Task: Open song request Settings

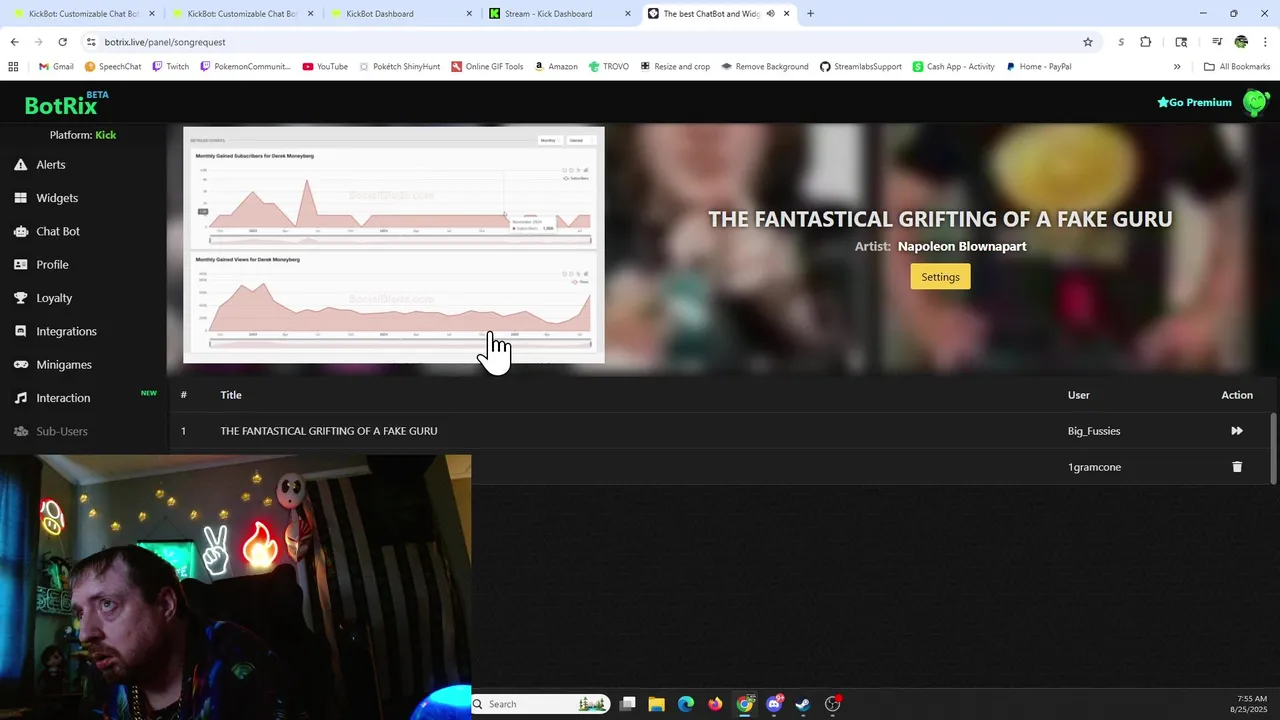Action: pos(940,277)
